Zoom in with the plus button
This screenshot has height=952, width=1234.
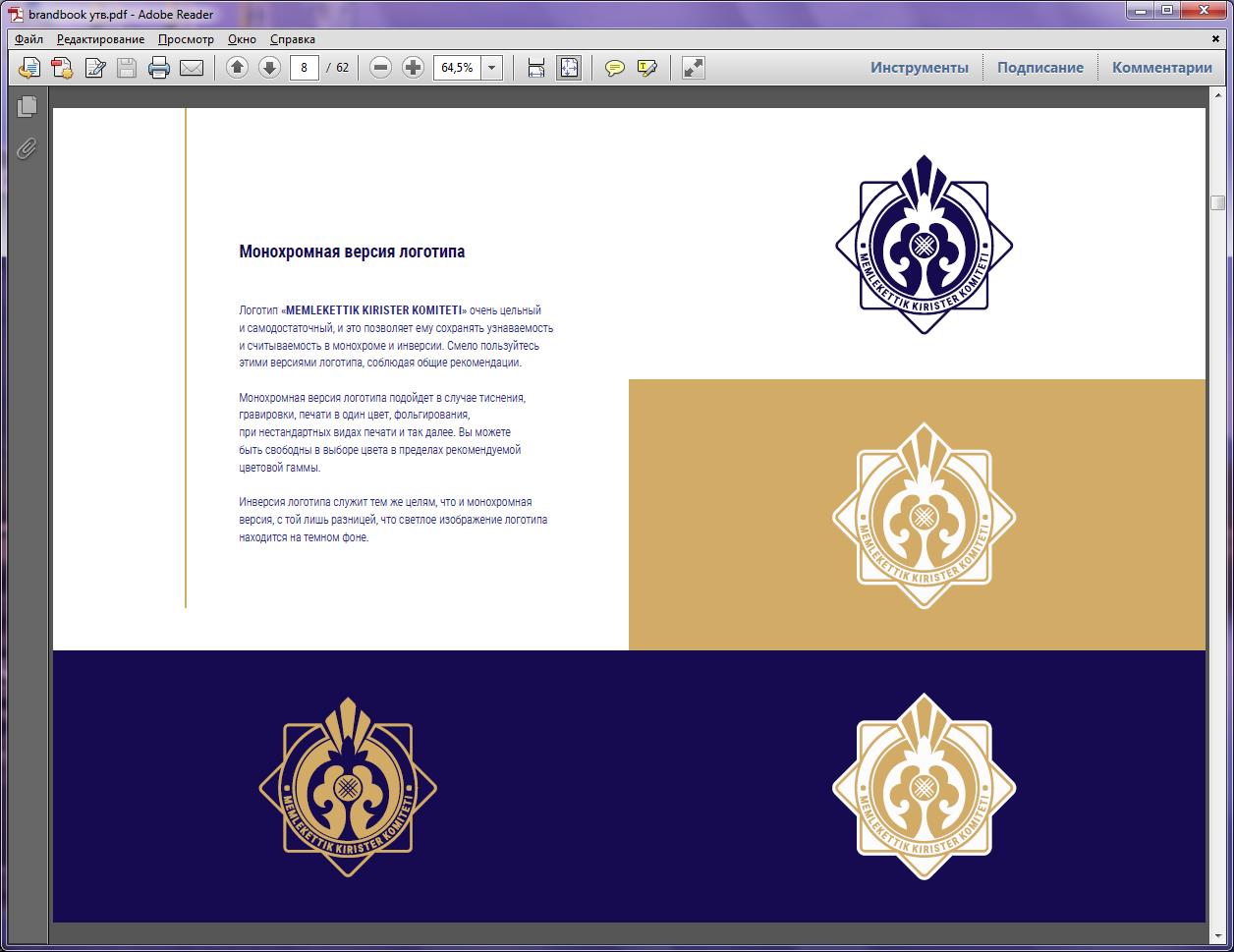(x=414, y=68)
